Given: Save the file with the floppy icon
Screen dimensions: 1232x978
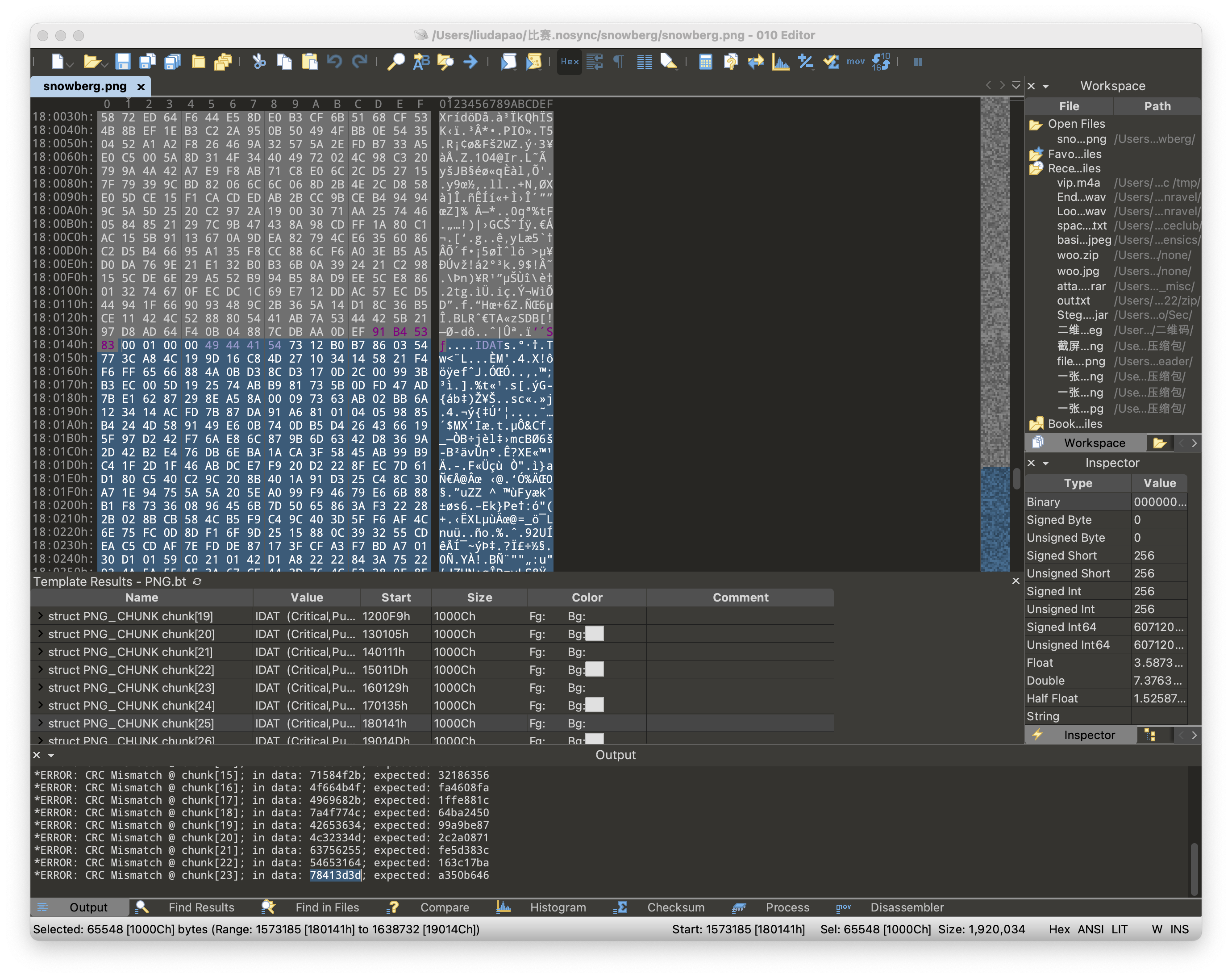Looking at the screenshot, I should 123,61.
